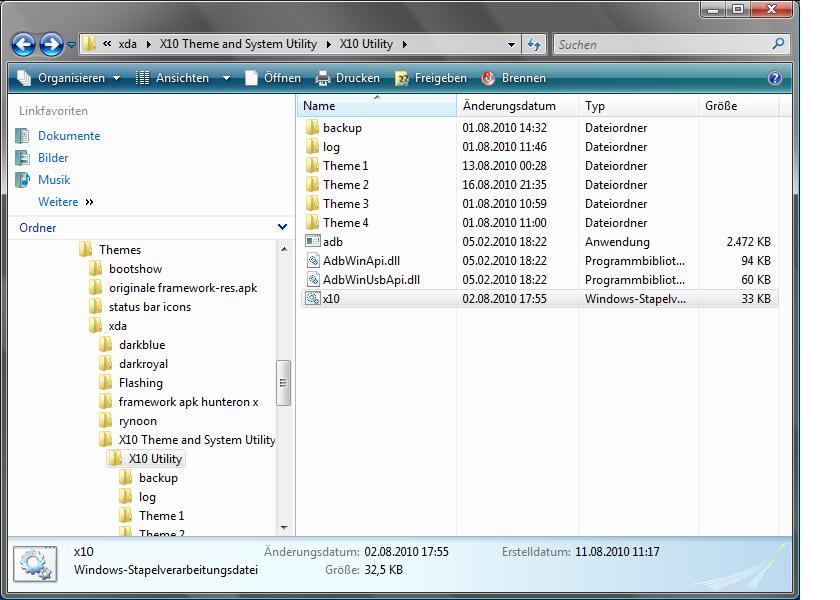Image resolution: width=840 pixels, height=600 pixels.
Task: Collapse the Ordner folder pane chevron
Action: 282,227
